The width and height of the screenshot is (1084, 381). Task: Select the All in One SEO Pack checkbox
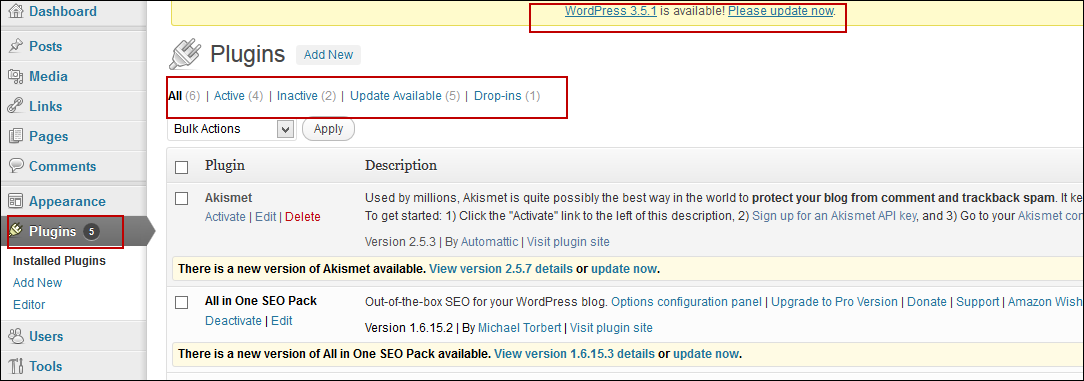[181, 302]
